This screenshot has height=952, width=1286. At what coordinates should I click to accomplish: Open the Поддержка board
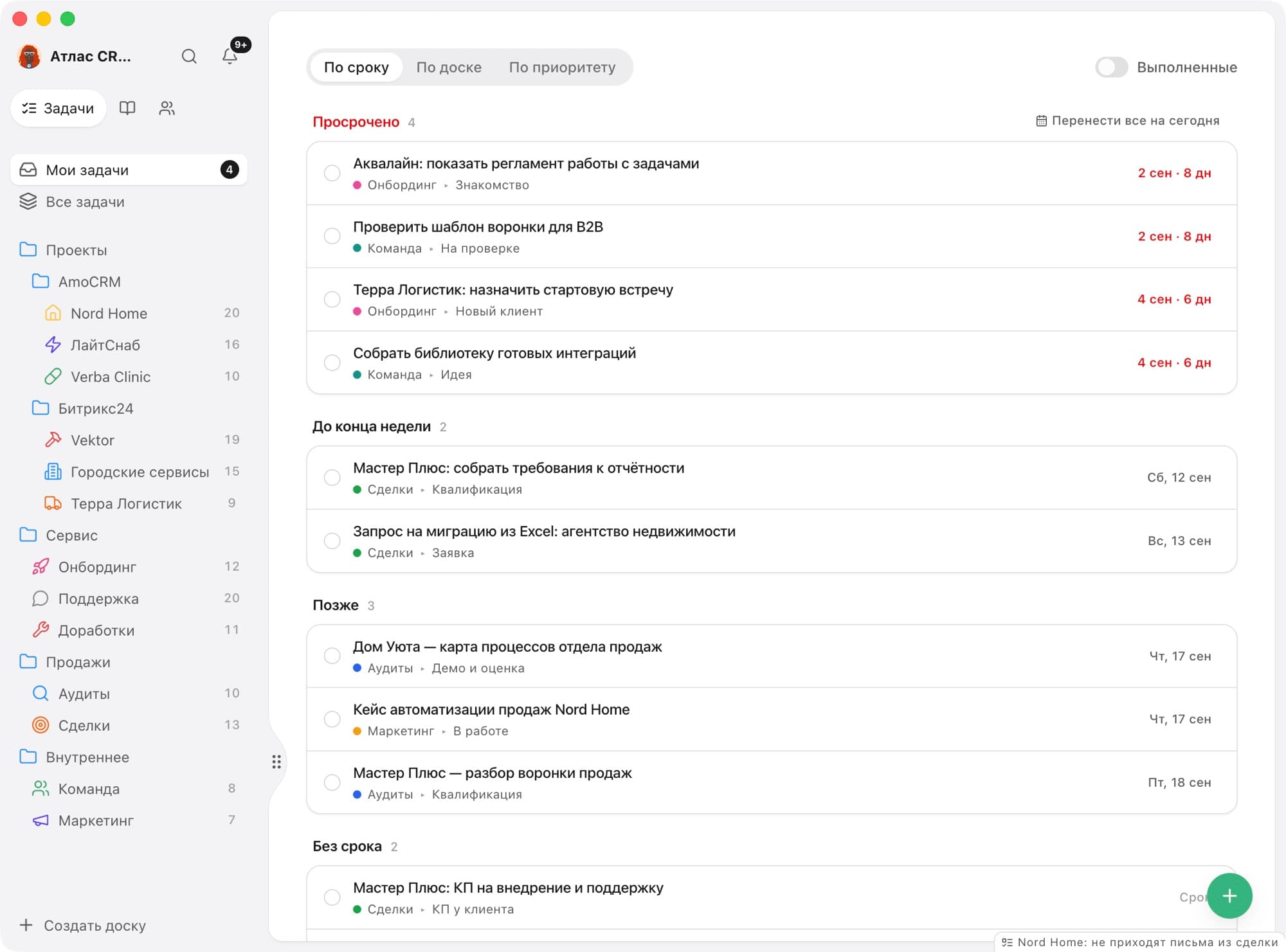point(129,598)
